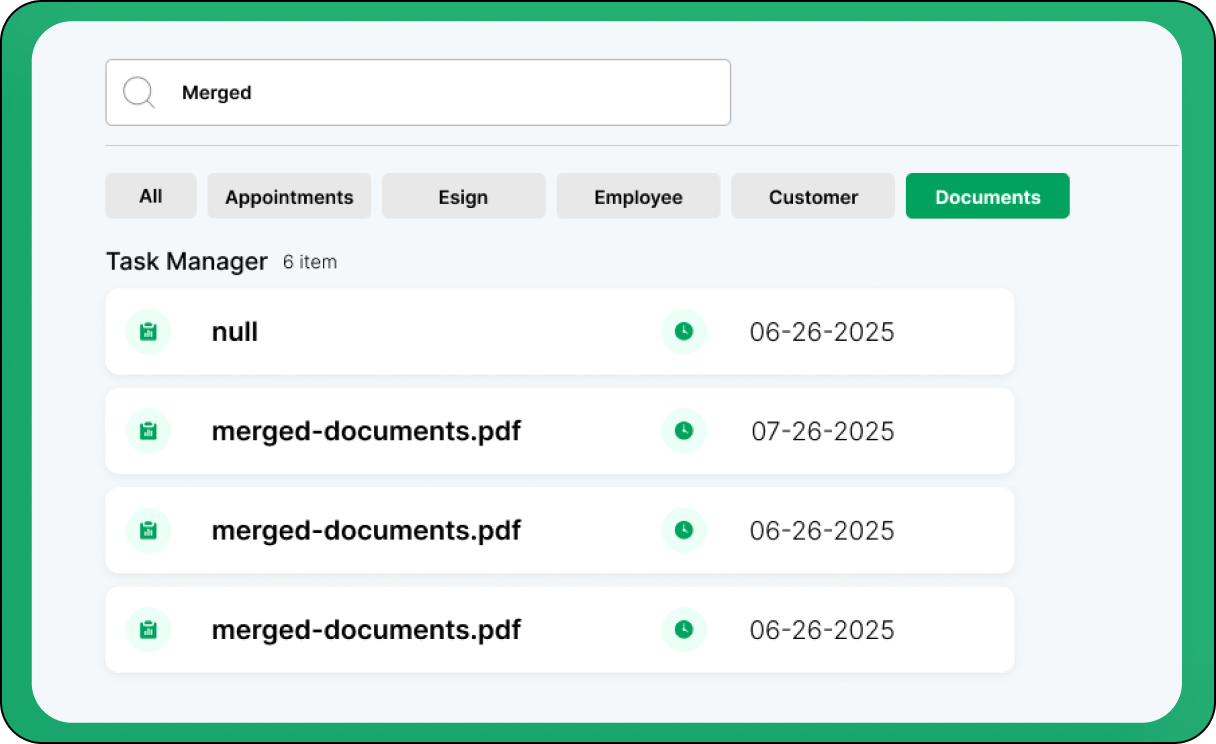This screenshot has width=1216, height=744.
Task: Switch to the All filter tab
Action: point(151,196)
